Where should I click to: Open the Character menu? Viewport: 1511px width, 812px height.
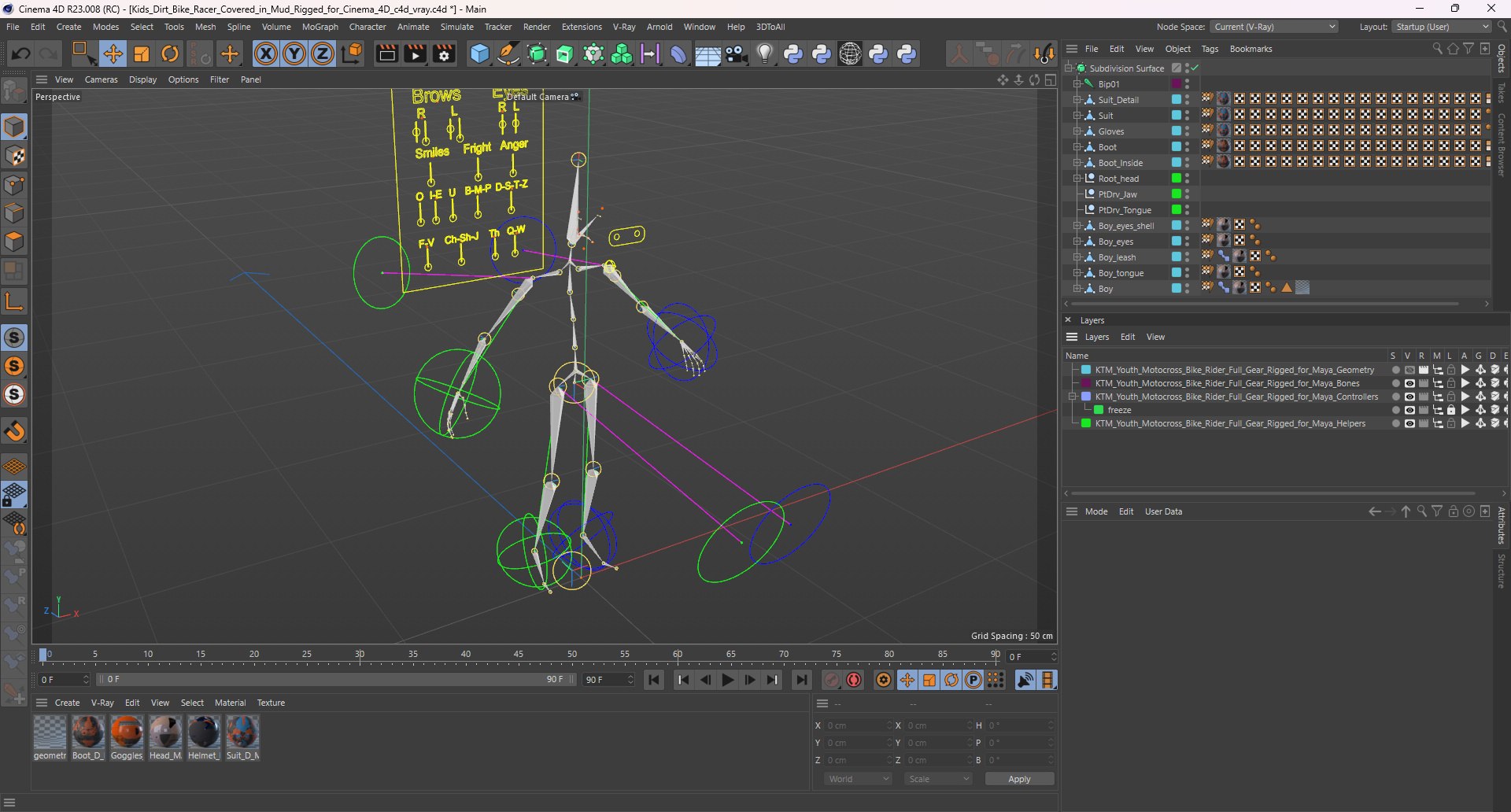pyautogui.click(x=368, y=27)
